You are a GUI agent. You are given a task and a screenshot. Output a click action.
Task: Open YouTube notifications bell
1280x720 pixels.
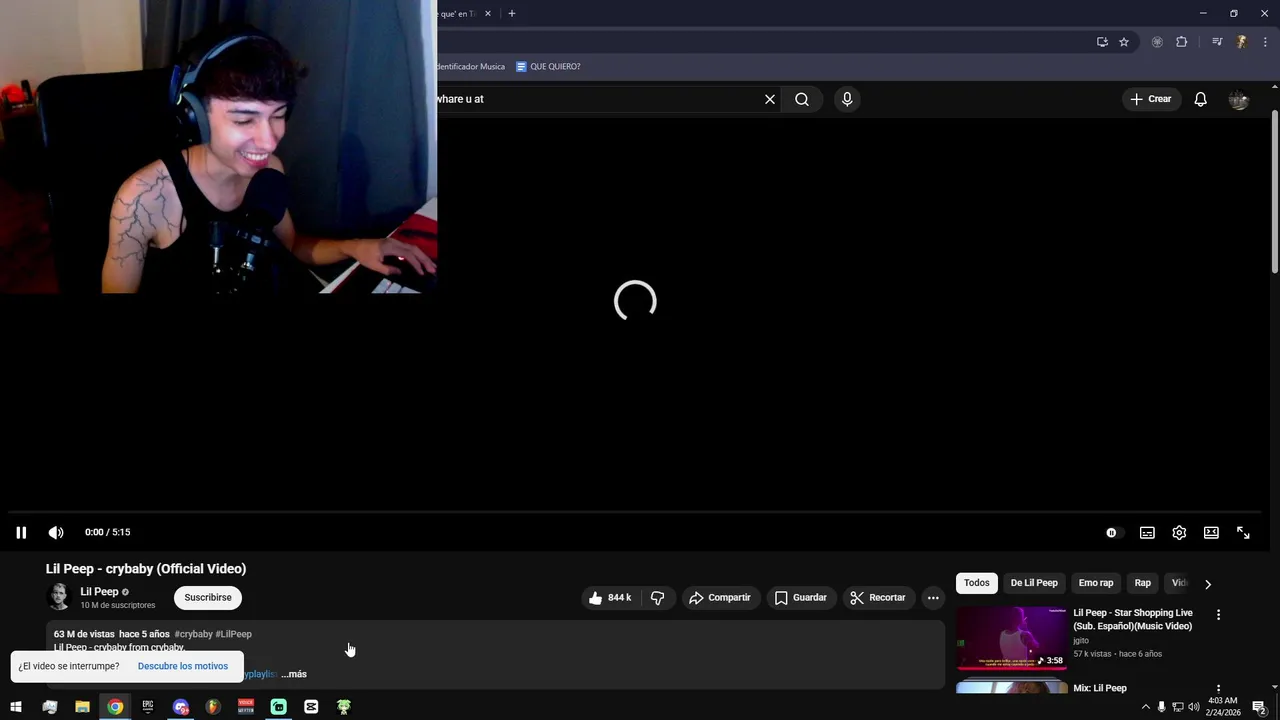coord(1201,99)
